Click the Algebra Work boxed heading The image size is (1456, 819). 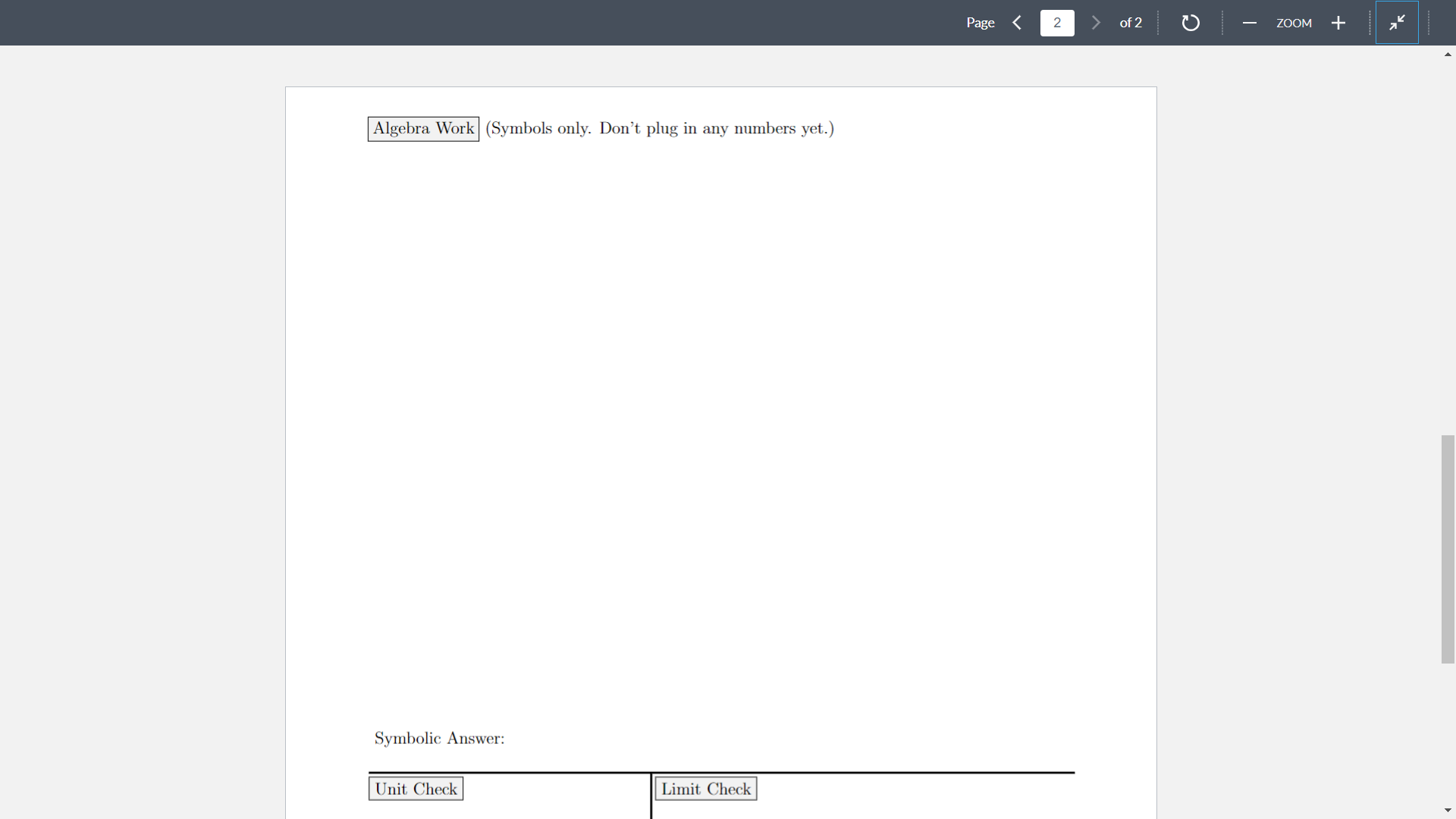point(423,129)
